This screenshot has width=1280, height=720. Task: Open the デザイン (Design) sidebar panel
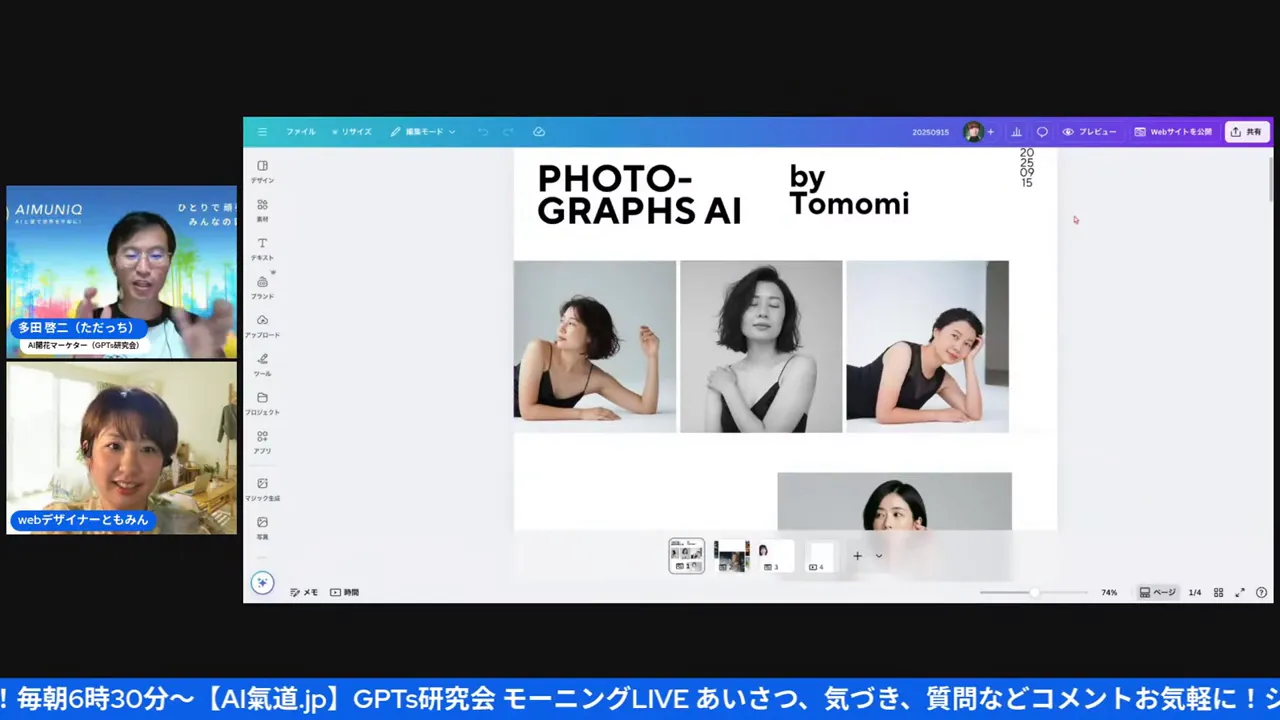(262, 171)
